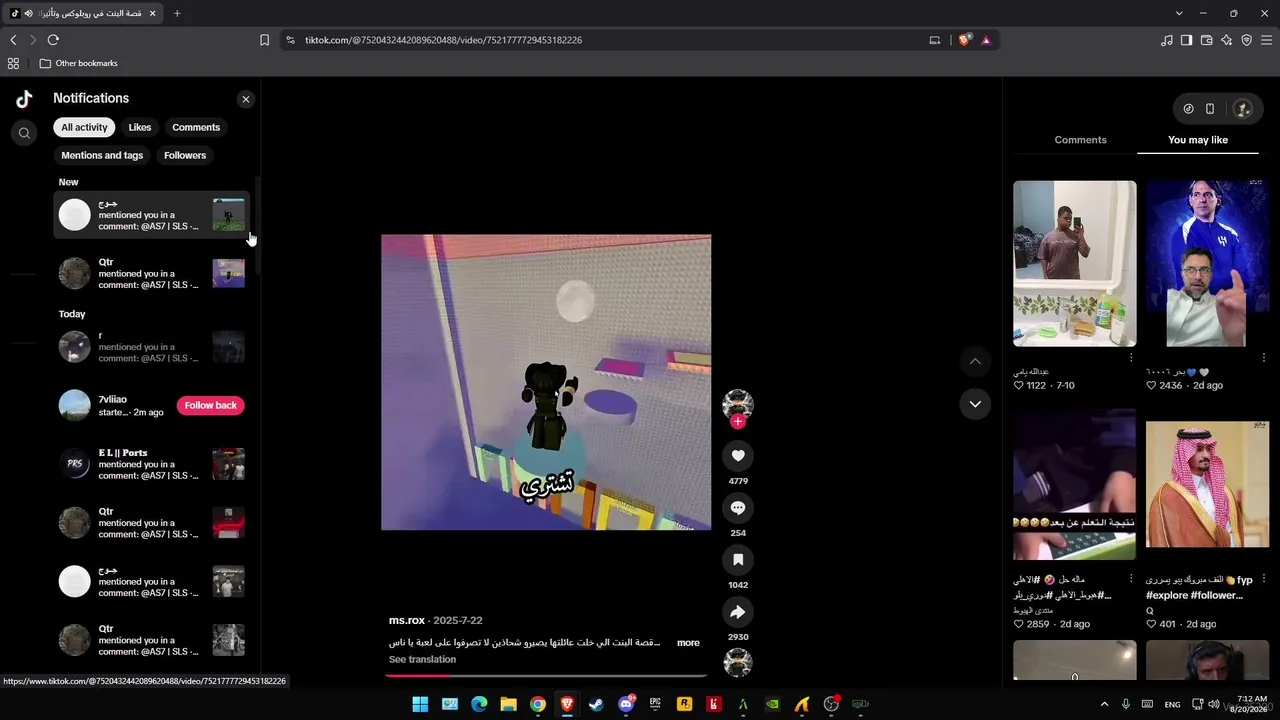
Task: Open Epic Games Launcher from taskbar
Action: pos(655,704)
